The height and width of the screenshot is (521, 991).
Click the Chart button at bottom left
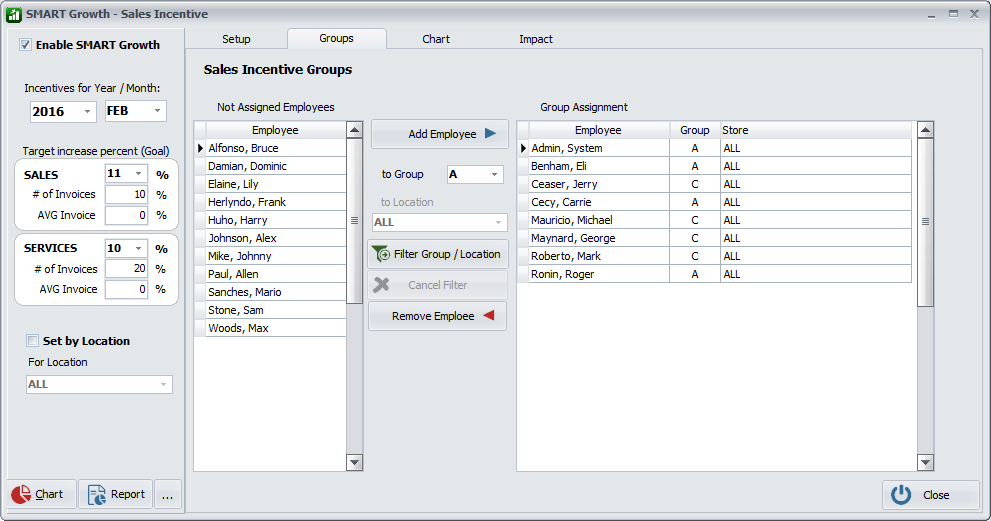pos(42,494)
